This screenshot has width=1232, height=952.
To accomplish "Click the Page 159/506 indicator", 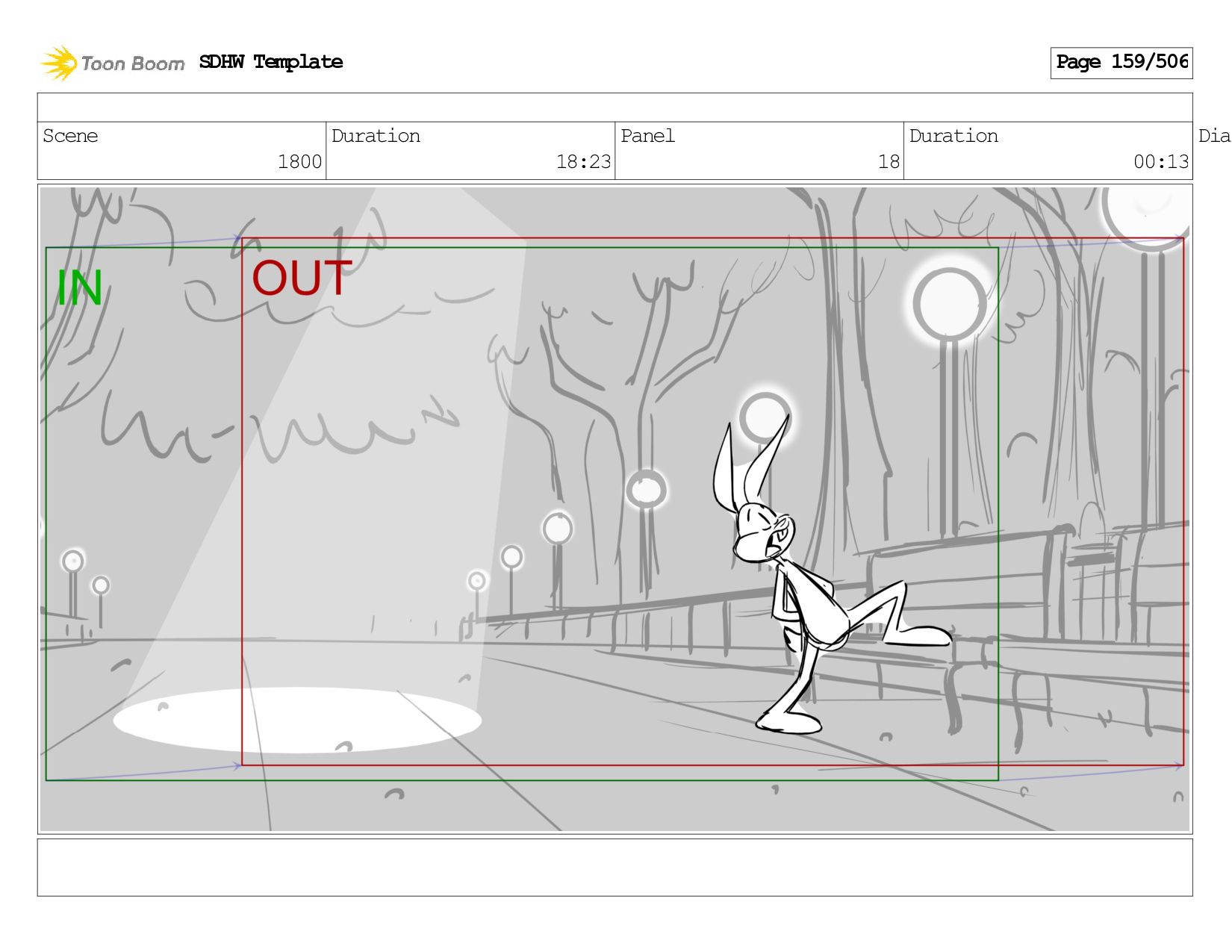I will click(x=1121, y=62).
